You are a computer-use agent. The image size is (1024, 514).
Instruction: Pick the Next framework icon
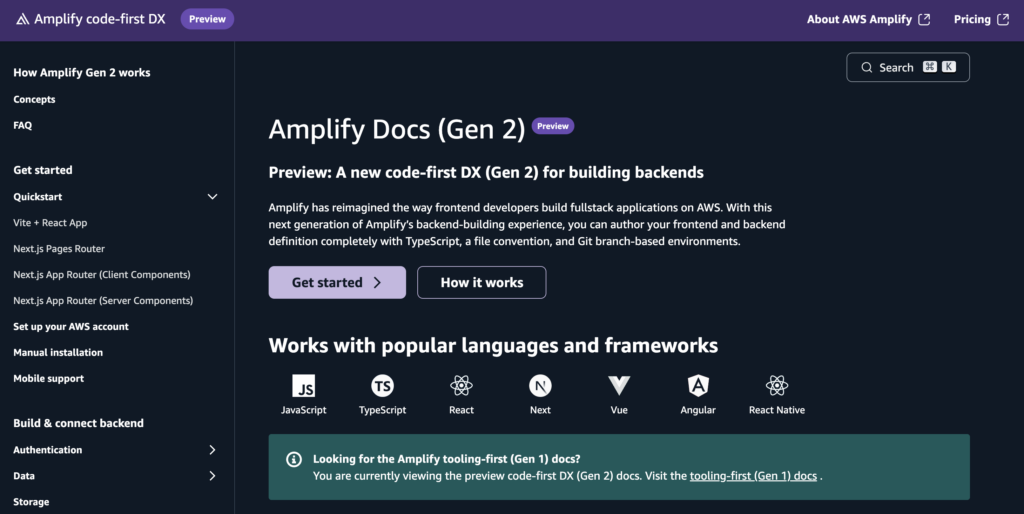[540, 386]
